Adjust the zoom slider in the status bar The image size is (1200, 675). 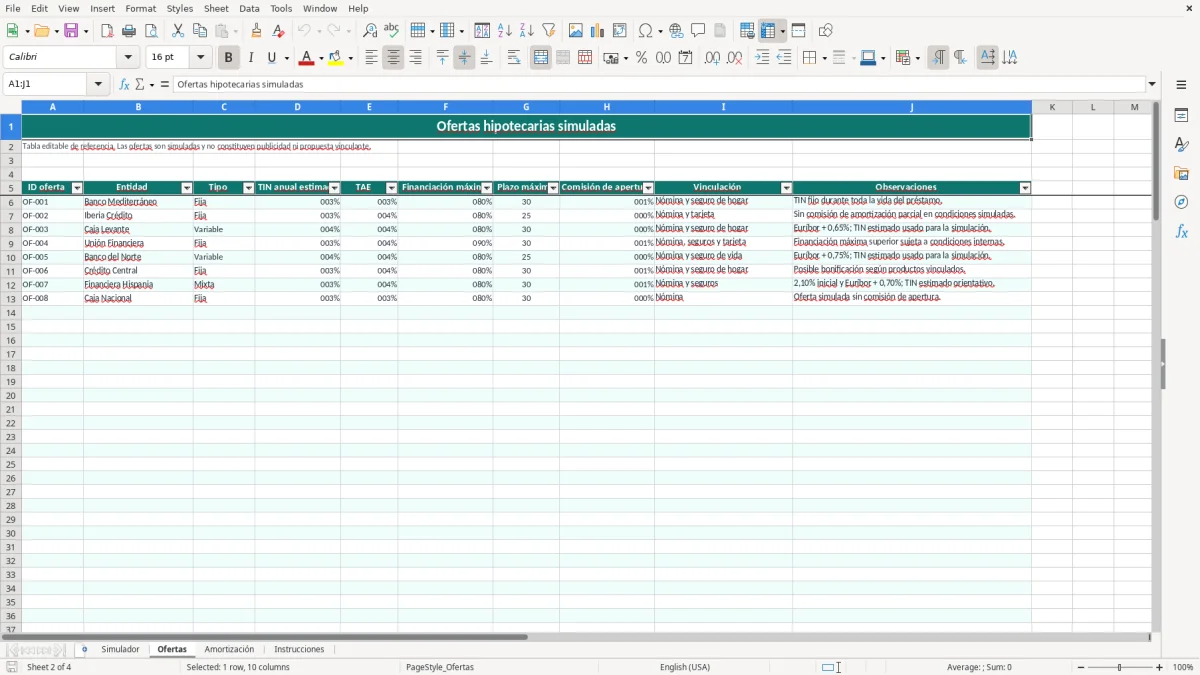[1120, 667]
